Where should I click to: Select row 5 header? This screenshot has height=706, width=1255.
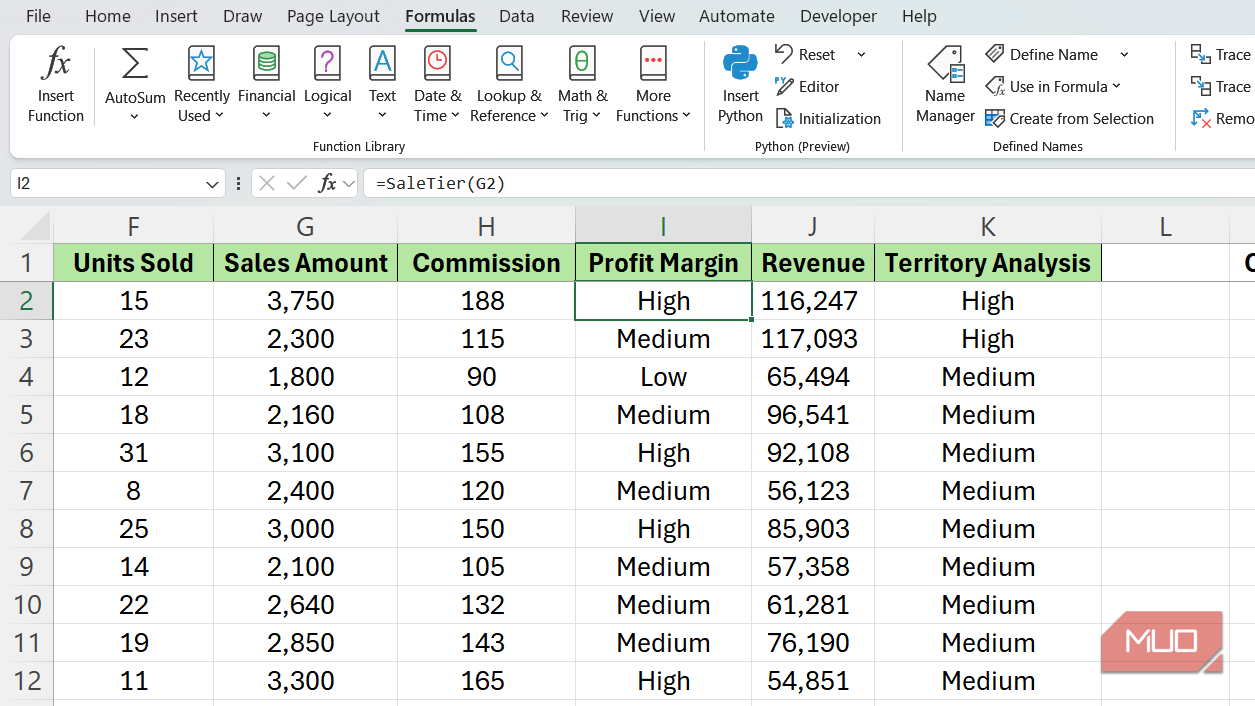[27, 415]
